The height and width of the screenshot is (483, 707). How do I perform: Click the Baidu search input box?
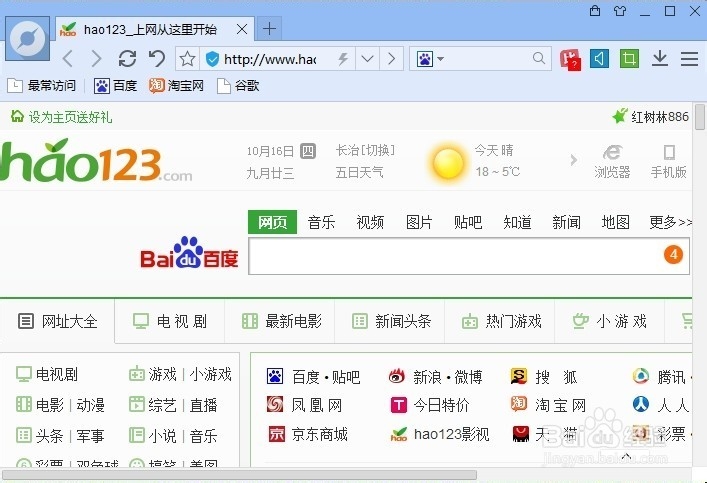click(469, 256)
